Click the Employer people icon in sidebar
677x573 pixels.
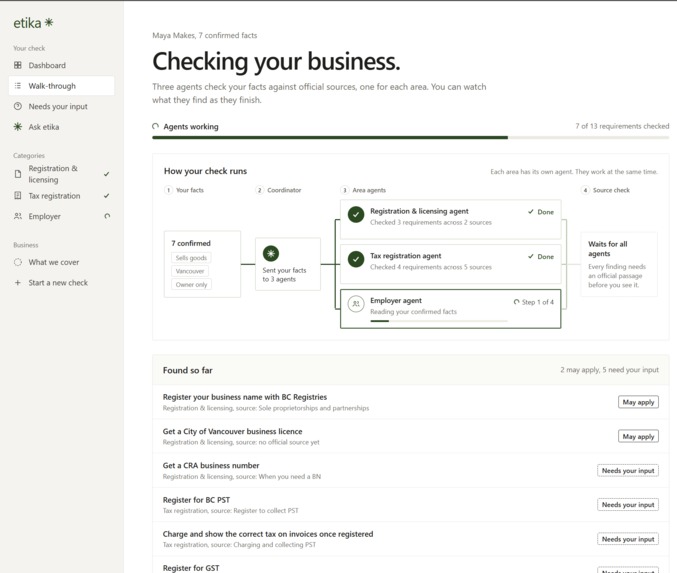click(18, 216)
